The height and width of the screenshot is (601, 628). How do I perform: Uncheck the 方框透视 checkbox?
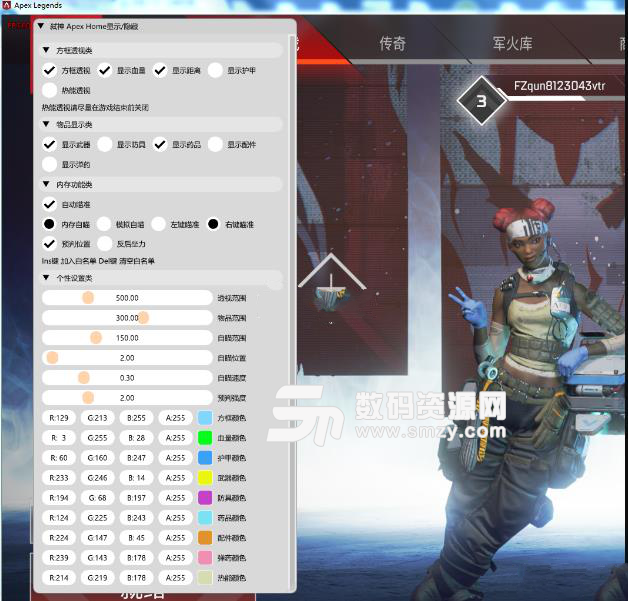click(x=49, y=70)
